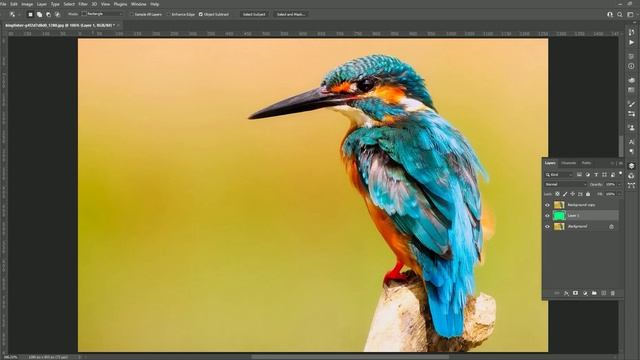Image resolution: width=640 pixels, height=360 pixels.
Task: Open the Fill slider arrow
Action: (x=620, y=194)
